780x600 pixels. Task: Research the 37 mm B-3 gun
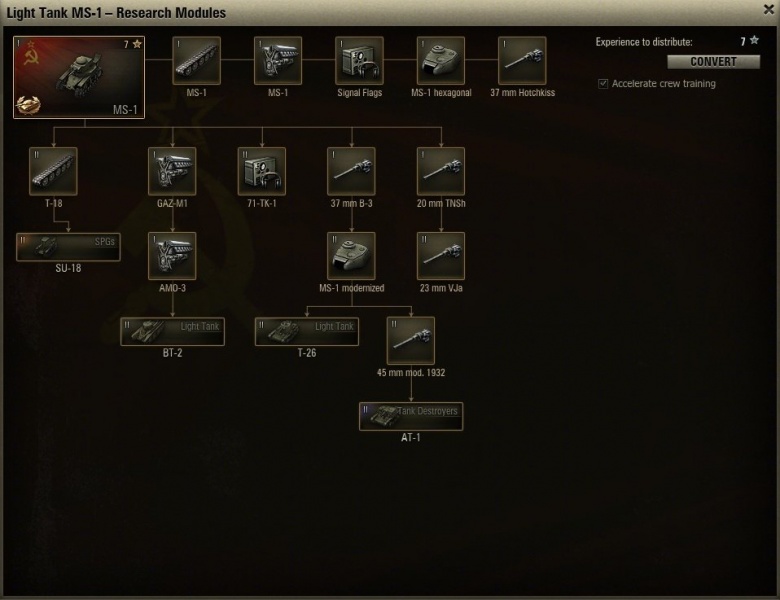[351, 171]
